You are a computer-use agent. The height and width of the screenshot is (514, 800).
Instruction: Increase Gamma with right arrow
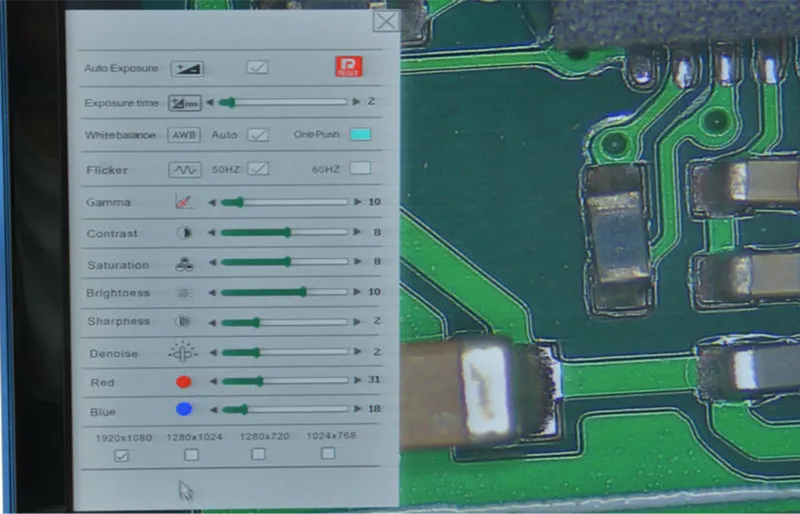click(x=358, y=202)
